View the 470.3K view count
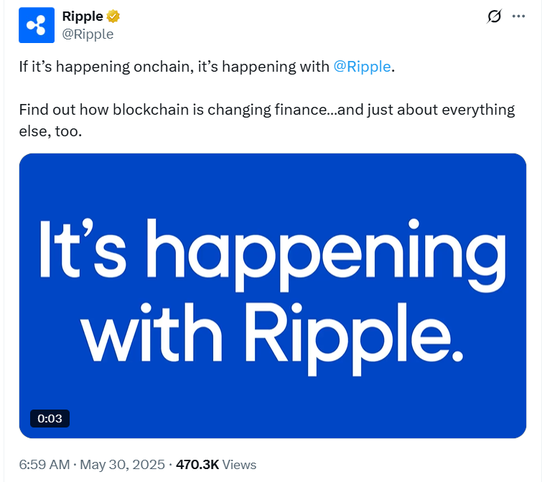542x482 pixels. click(197, 464)
